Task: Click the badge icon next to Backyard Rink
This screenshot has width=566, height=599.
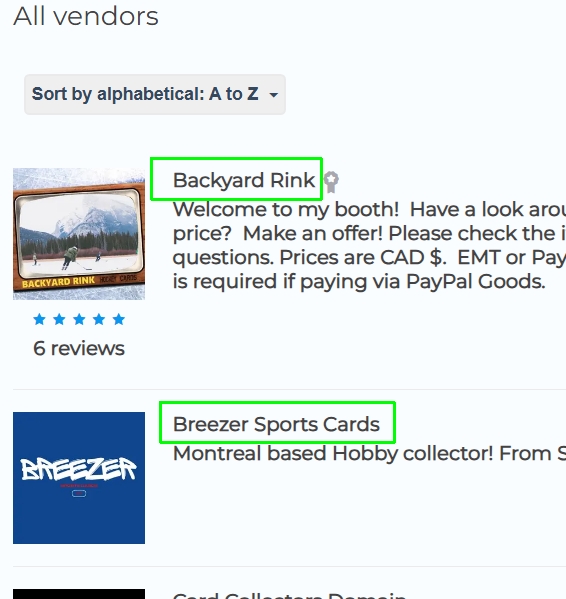Action: tap(331, 182)
